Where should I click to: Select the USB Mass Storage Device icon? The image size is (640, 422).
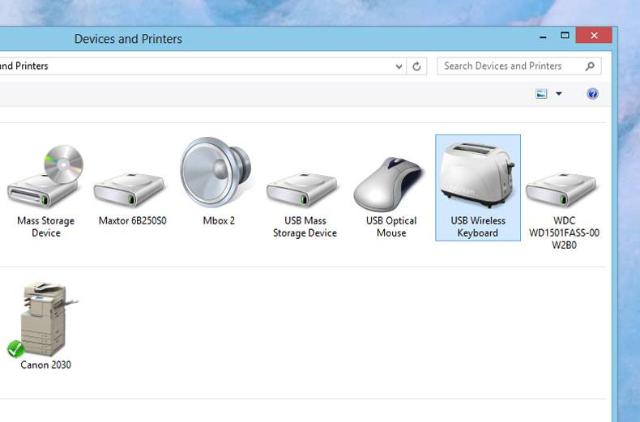[303, 187]
